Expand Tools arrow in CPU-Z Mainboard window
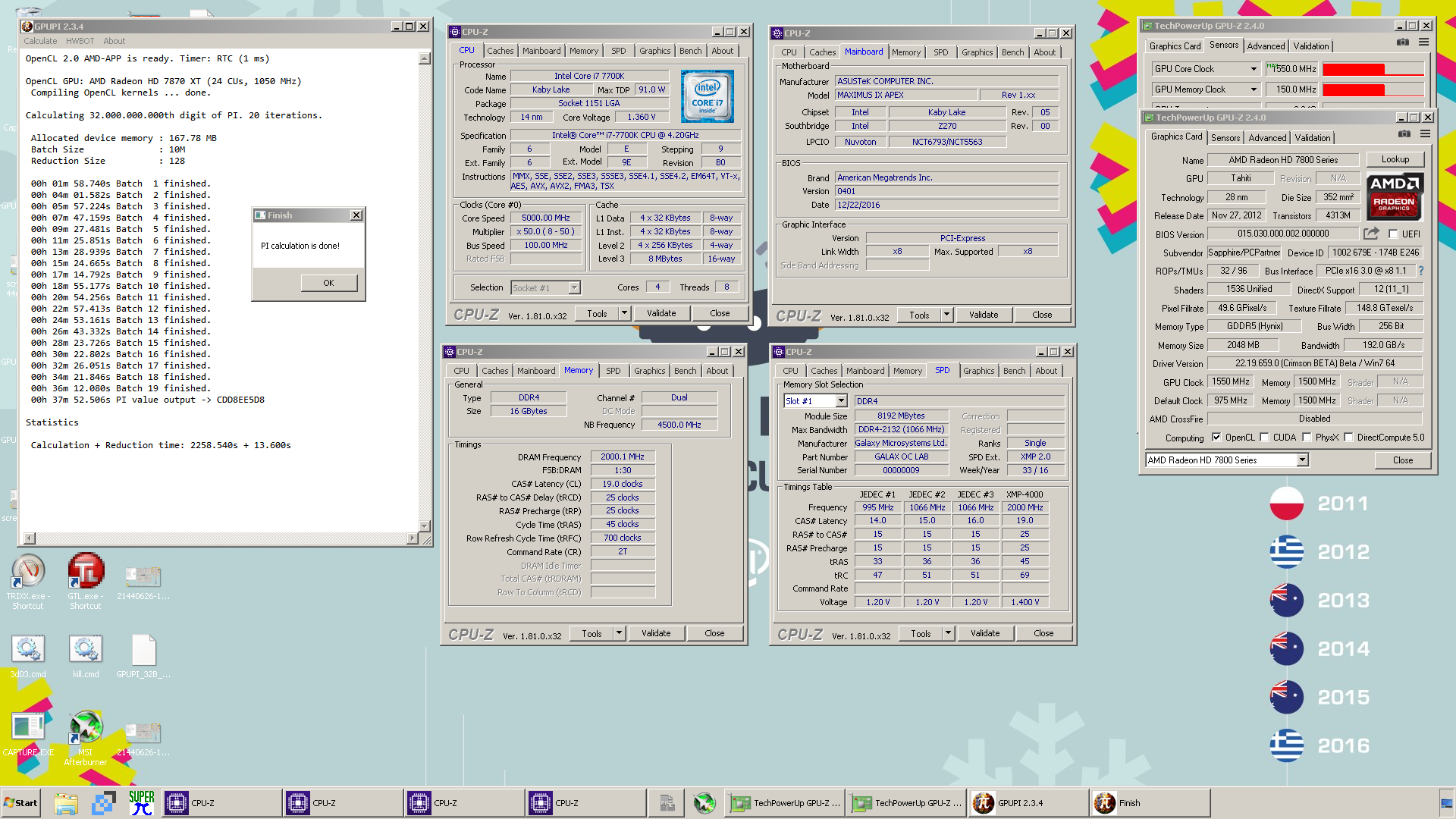 [x=946, y=315]
